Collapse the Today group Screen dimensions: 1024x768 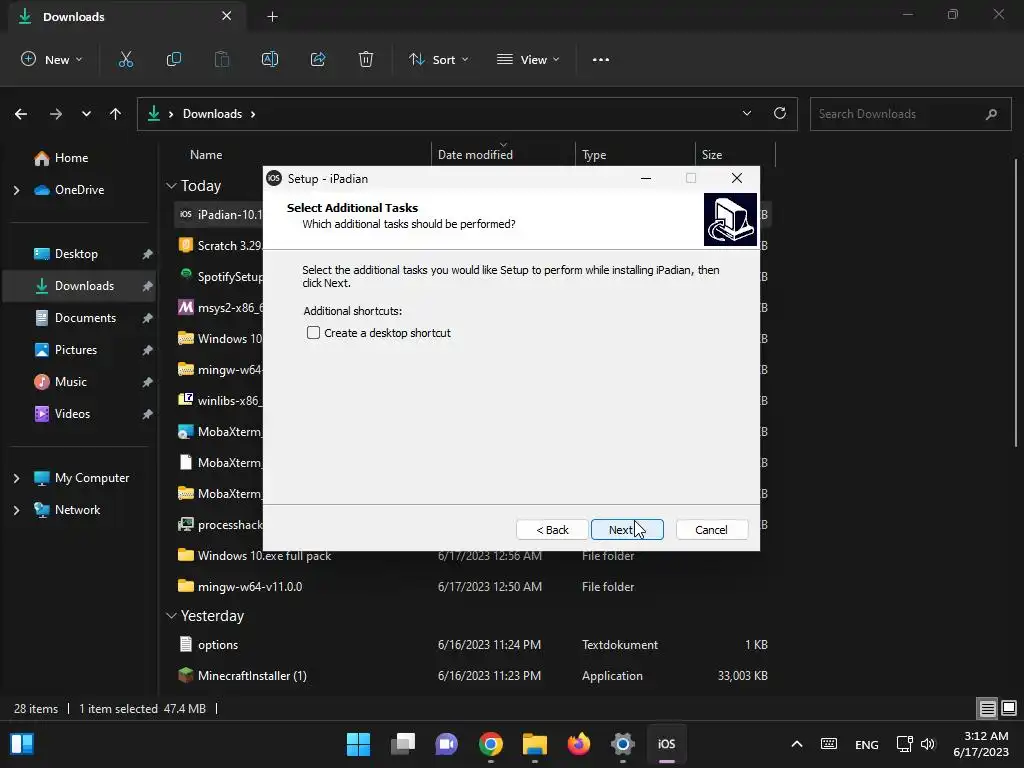coord(171,186)
